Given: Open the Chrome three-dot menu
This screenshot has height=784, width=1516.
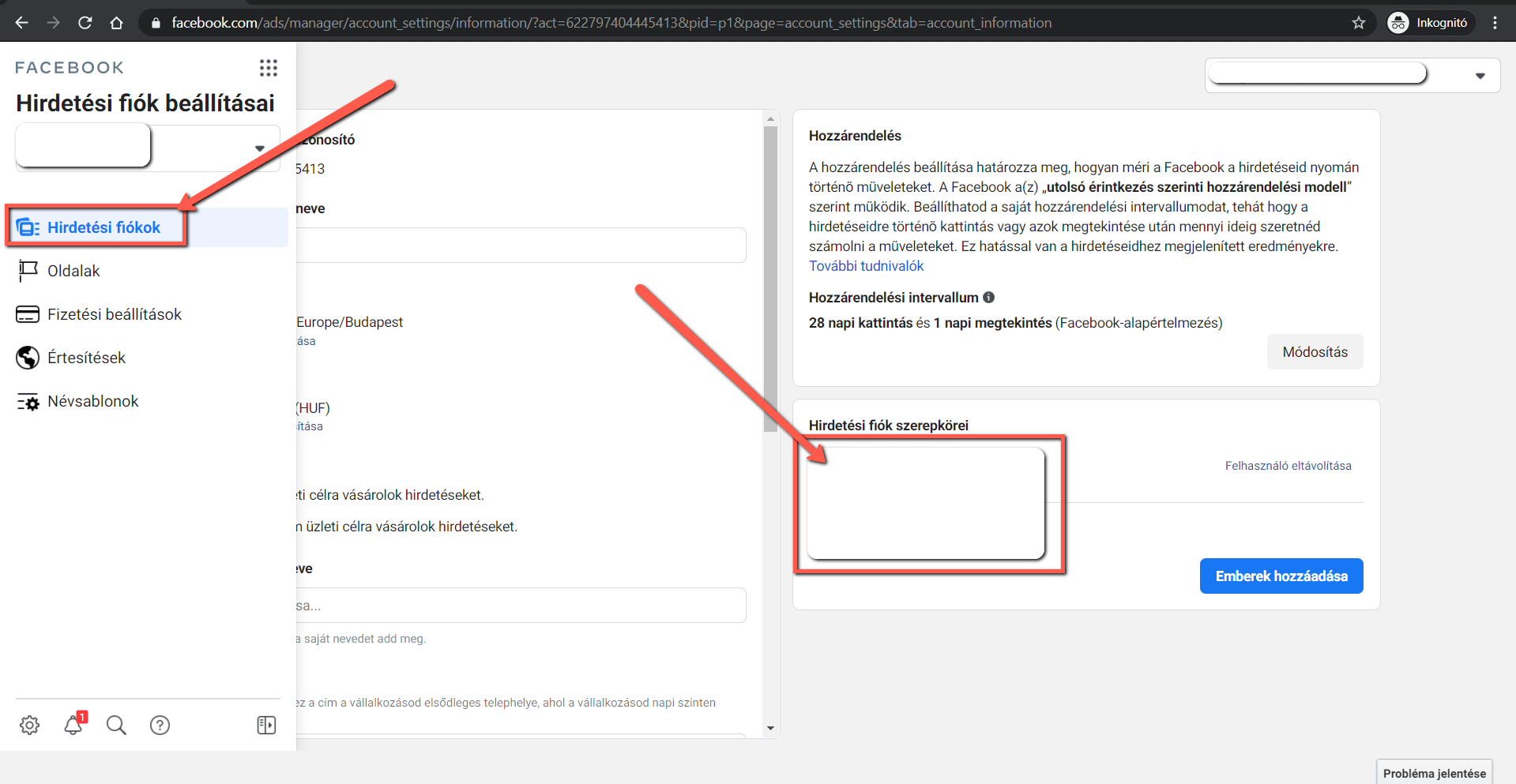Looking at the screenshot, I should [x=1495, y=23].
